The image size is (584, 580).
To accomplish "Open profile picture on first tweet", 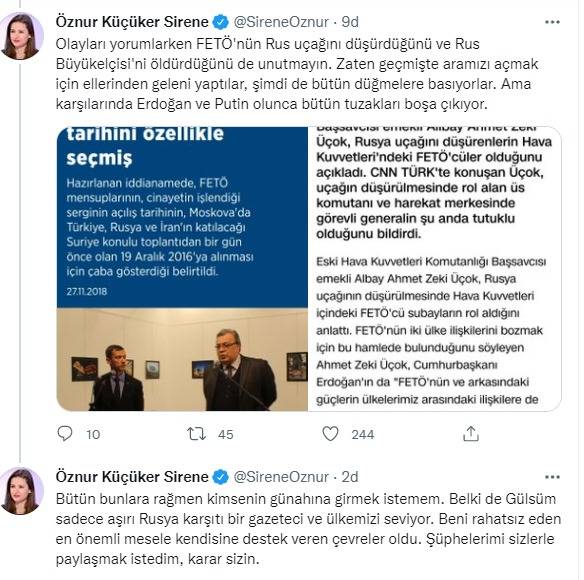I will point(22,36).
